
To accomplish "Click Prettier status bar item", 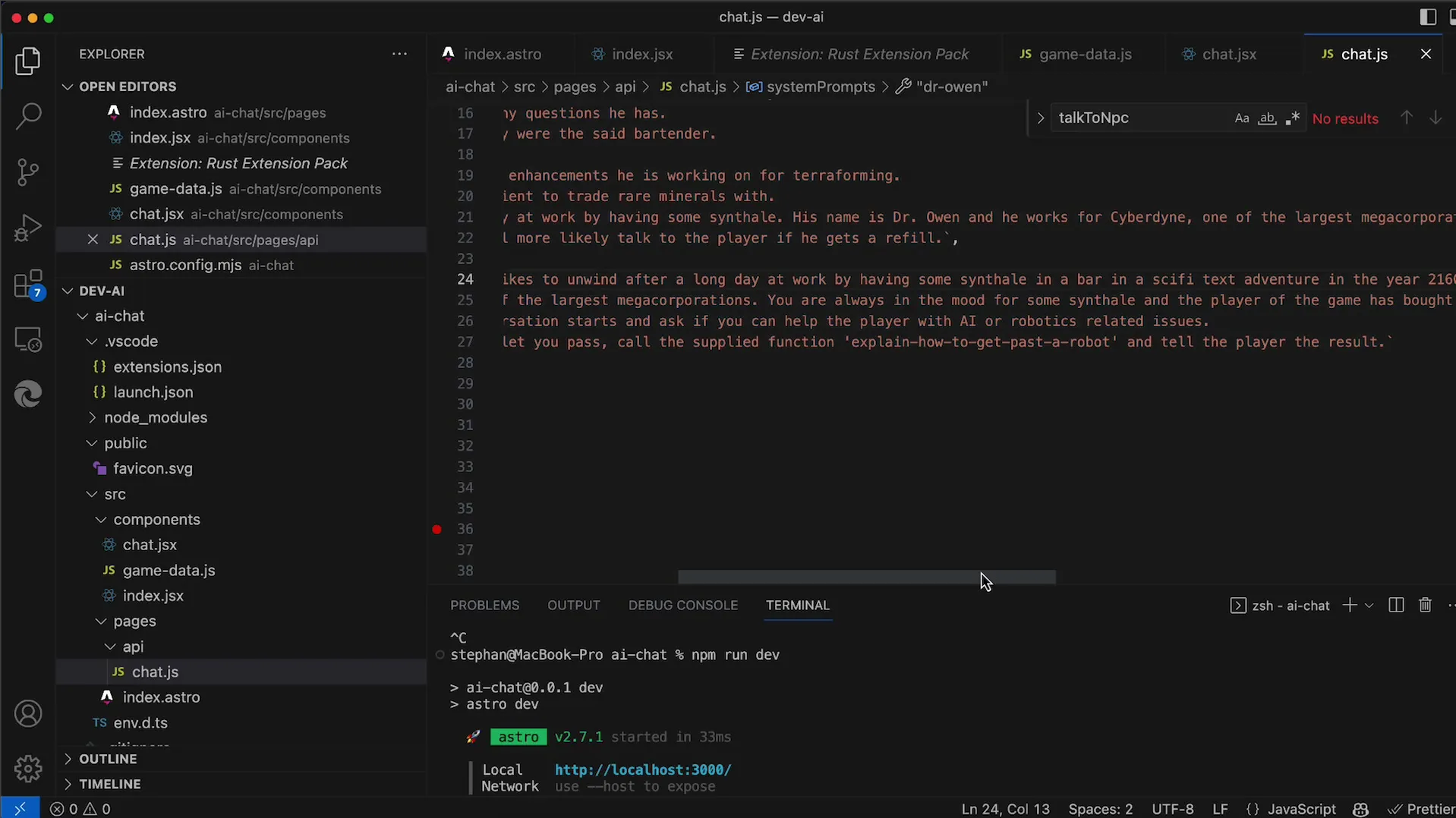I will 1421,809.
